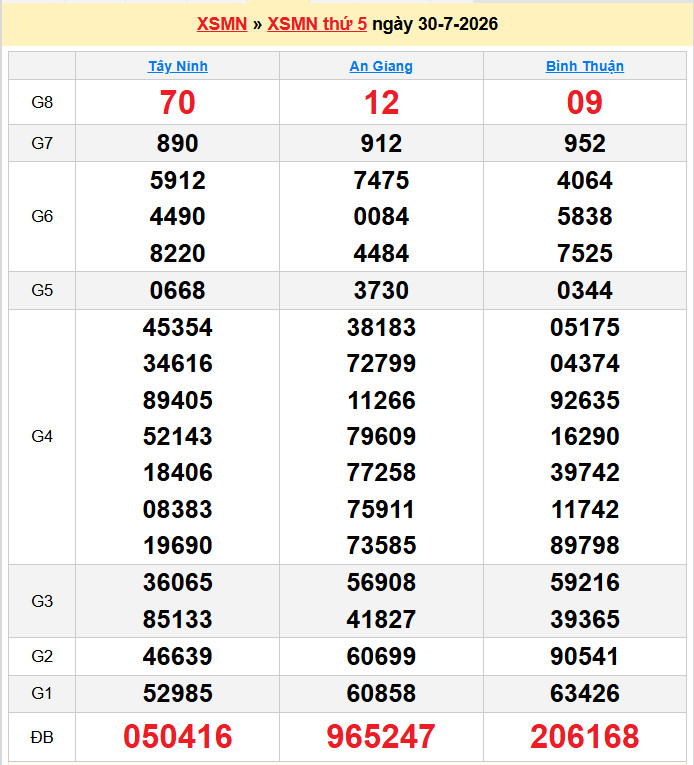Click the G3 row label

42,601
